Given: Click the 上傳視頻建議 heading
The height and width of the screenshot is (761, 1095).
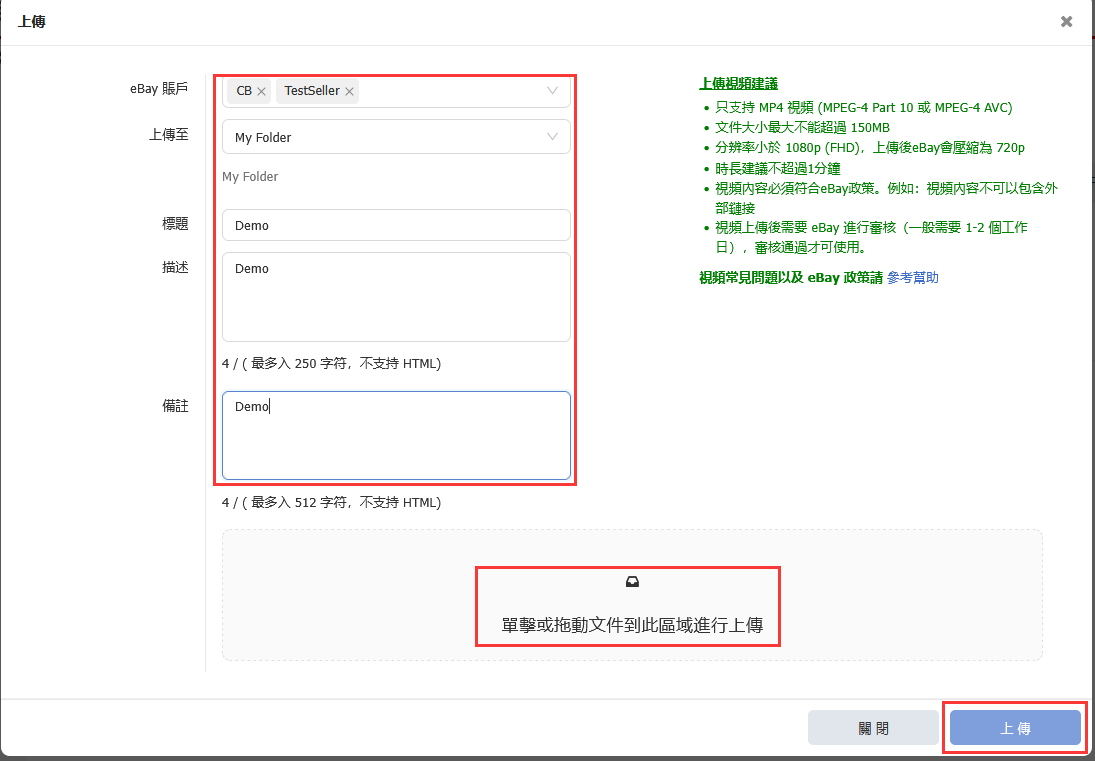Looking at the screenshot, I should (x=738, y=84).
